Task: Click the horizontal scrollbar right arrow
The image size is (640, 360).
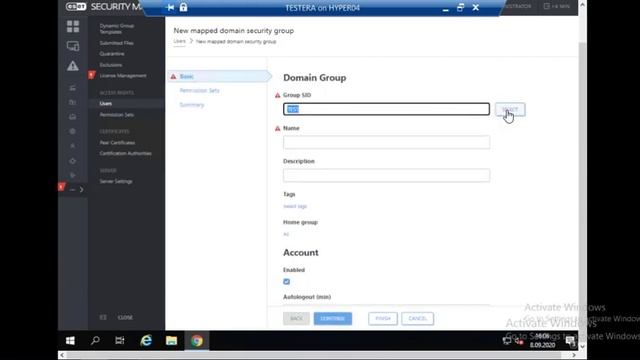Action: pos(574,356)
